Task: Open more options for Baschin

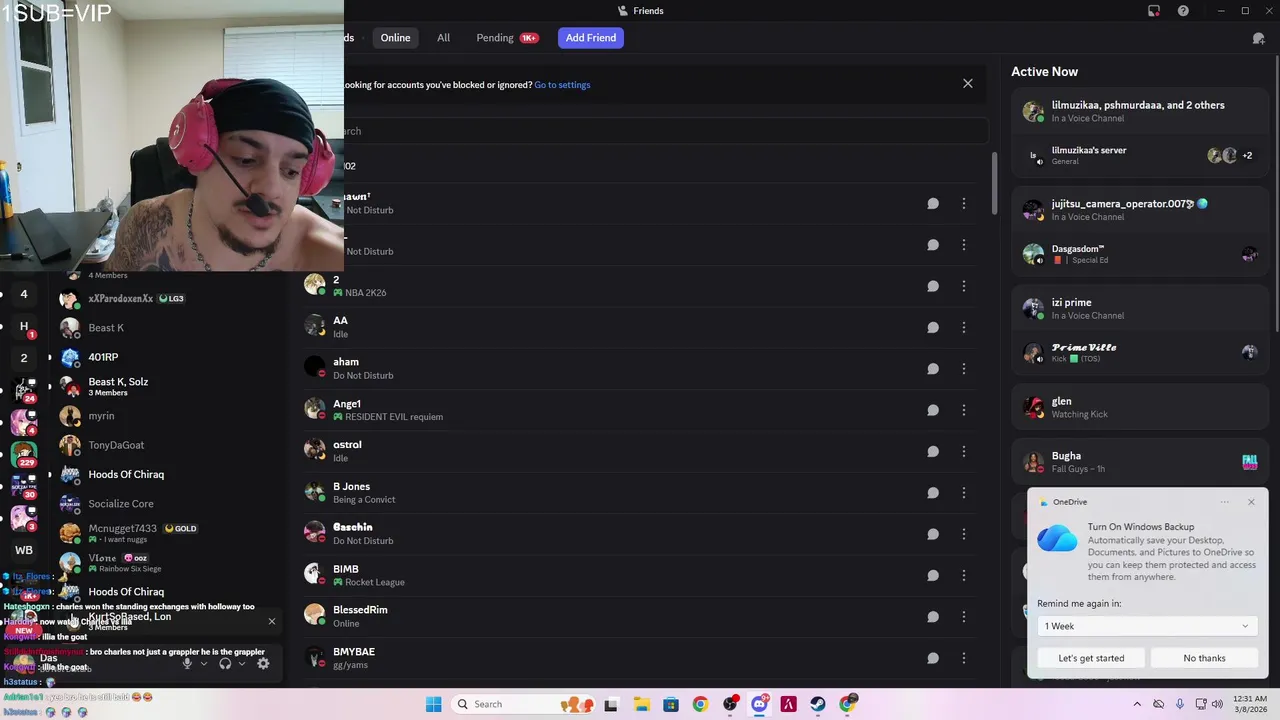Action: (x=963, y=534)
